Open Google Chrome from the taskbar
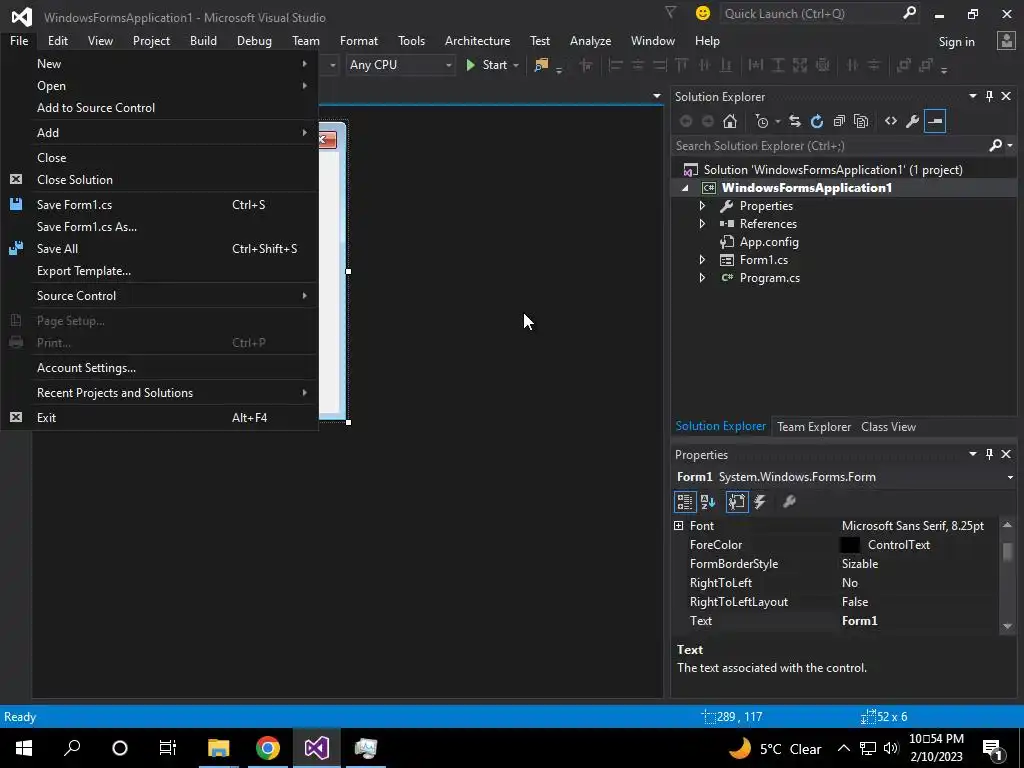 (268, 748)
